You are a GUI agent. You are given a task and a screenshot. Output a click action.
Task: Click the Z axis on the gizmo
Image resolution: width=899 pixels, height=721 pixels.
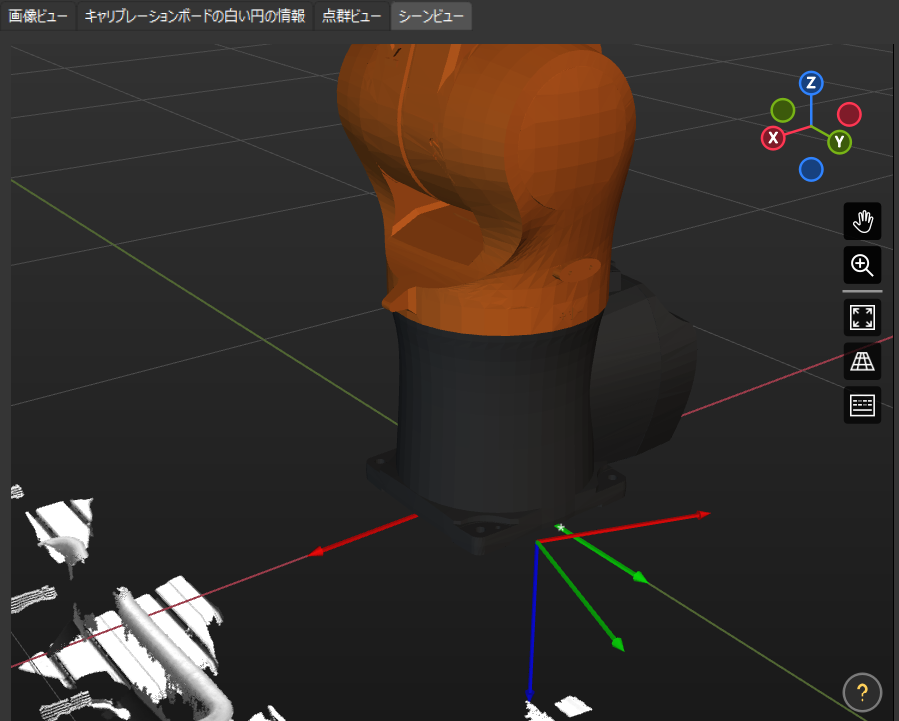coord(811,84)
